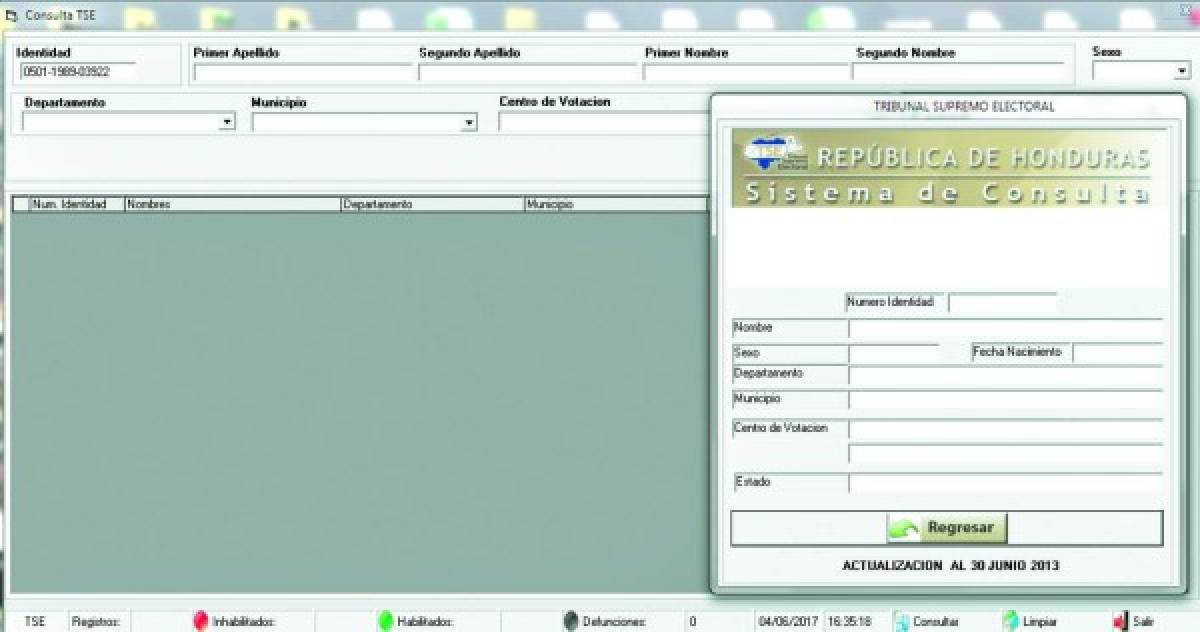Click the Nombre field in the dialog
1200x632 pixels.
pyautogui.click(x=1006, y=330)
